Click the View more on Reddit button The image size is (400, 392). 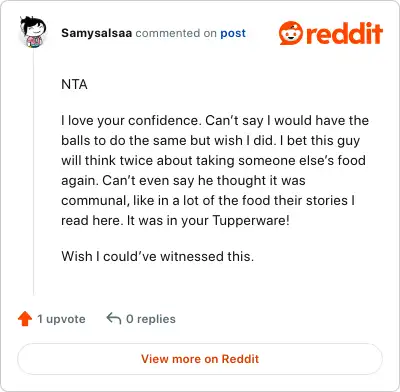tap(200, 359)
